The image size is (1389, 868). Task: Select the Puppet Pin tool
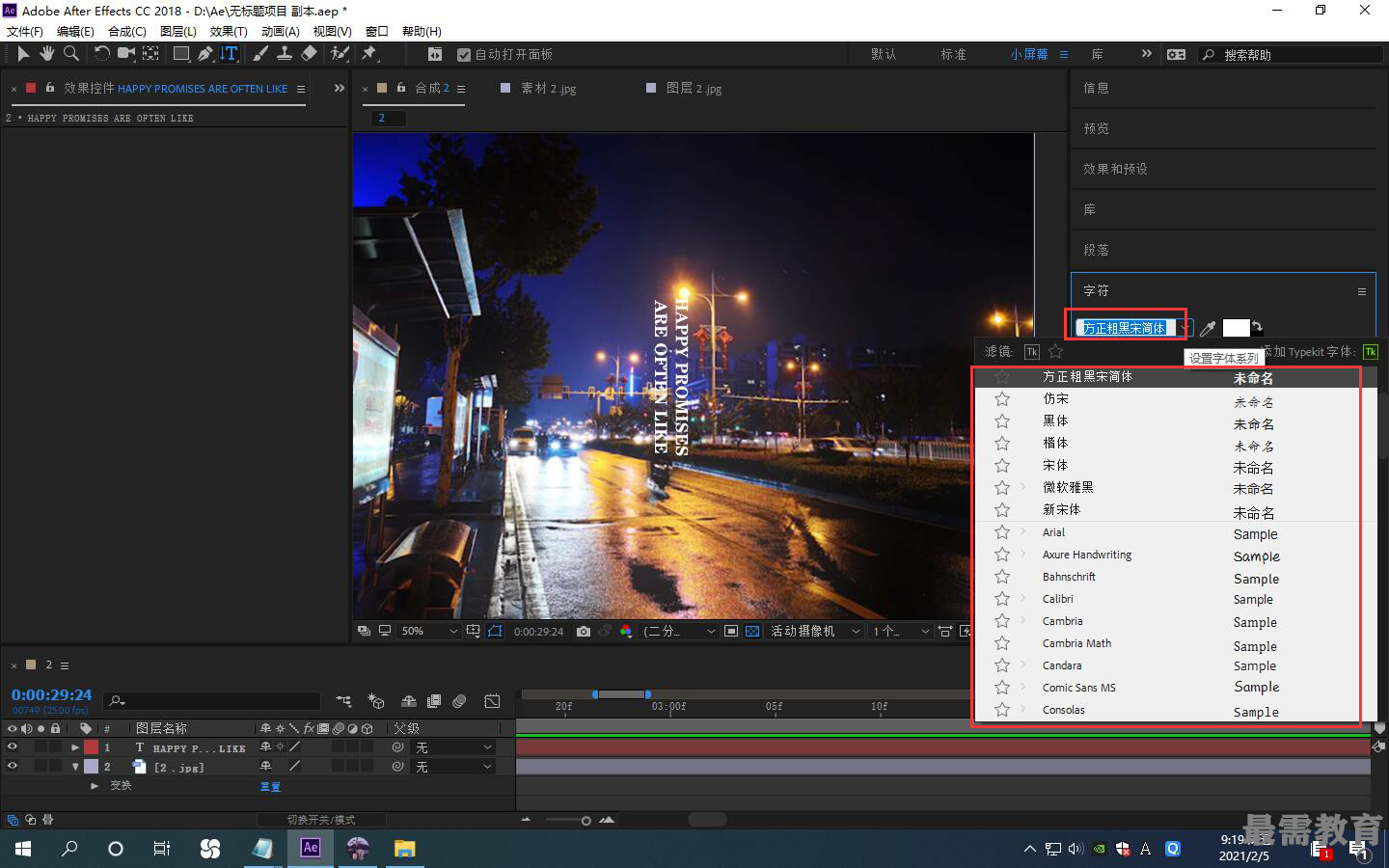pos(368,54)
